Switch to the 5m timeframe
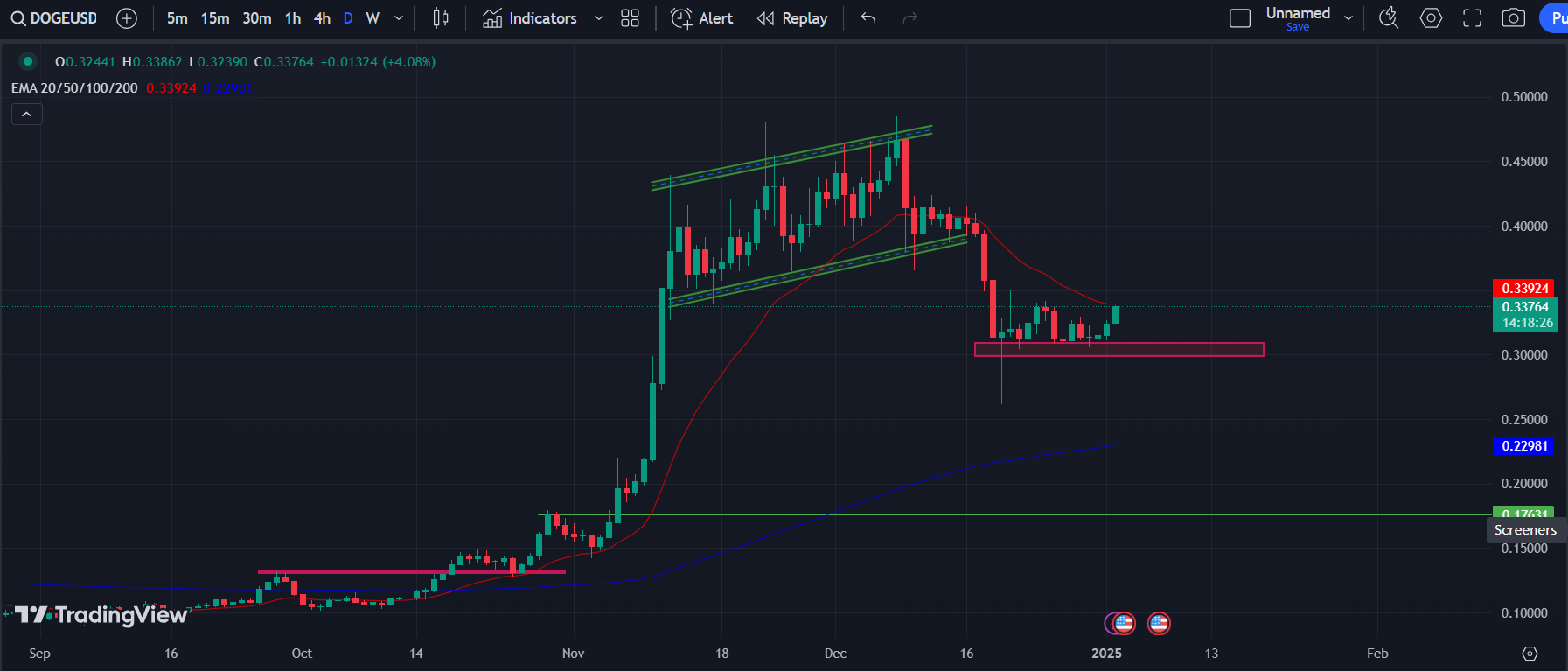Image resolution: width=1568 pixels, height=671 pixels. click(x=178, y=18)
